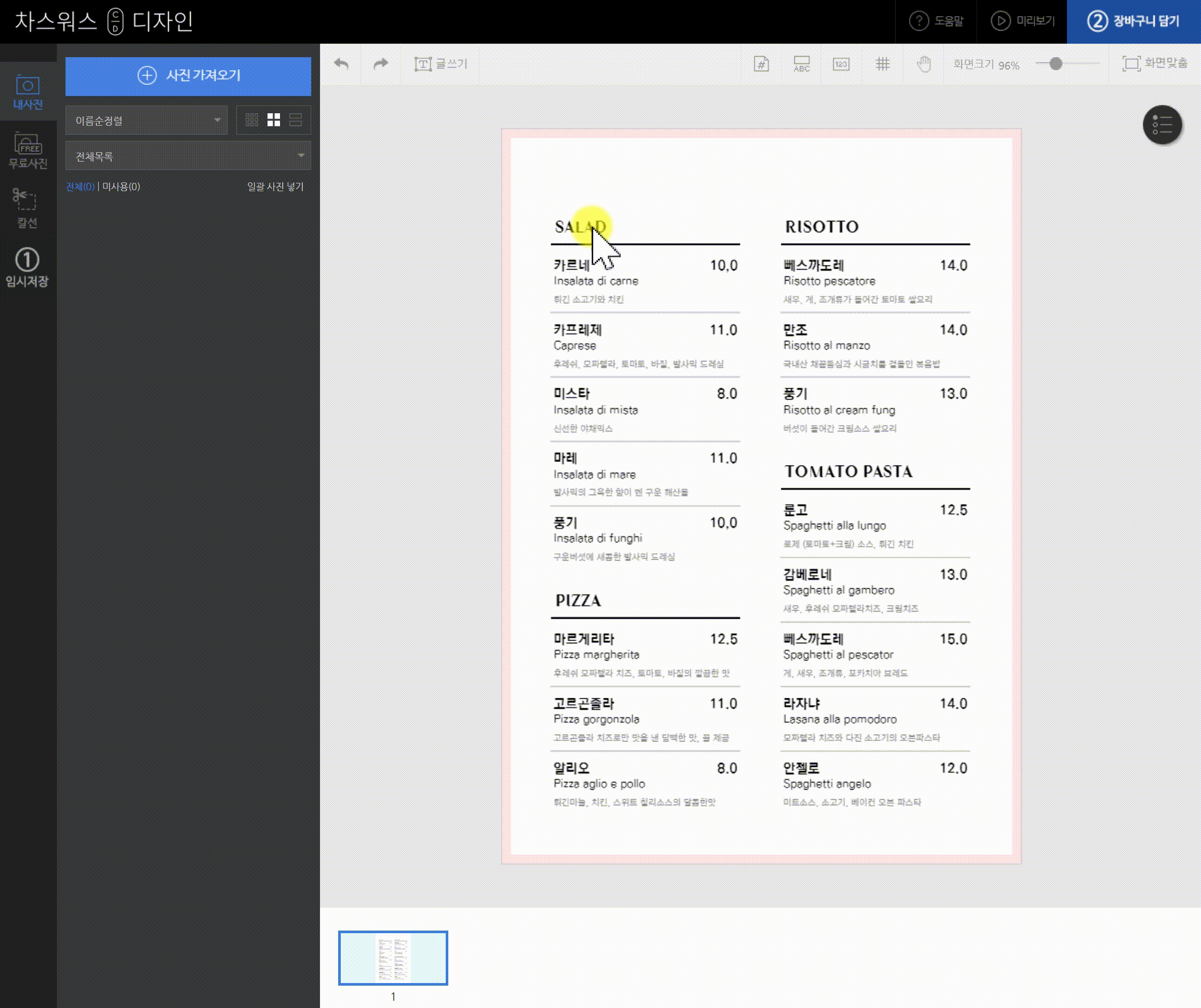This screenshot has height=1008, width=1201.
Task: Click the 사진 가져오기 import button
Action: point(188,75)
